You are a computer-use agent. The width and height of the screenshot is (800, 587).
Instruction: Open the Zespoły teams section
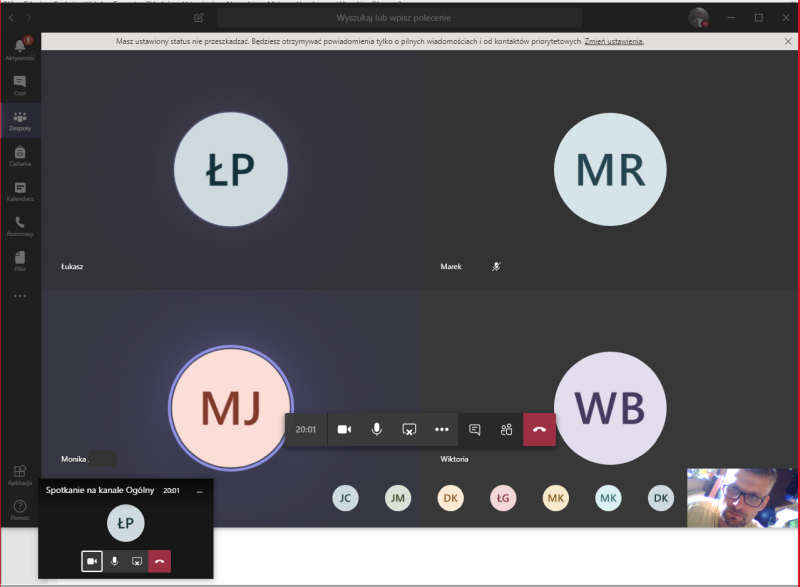[20, 121]
